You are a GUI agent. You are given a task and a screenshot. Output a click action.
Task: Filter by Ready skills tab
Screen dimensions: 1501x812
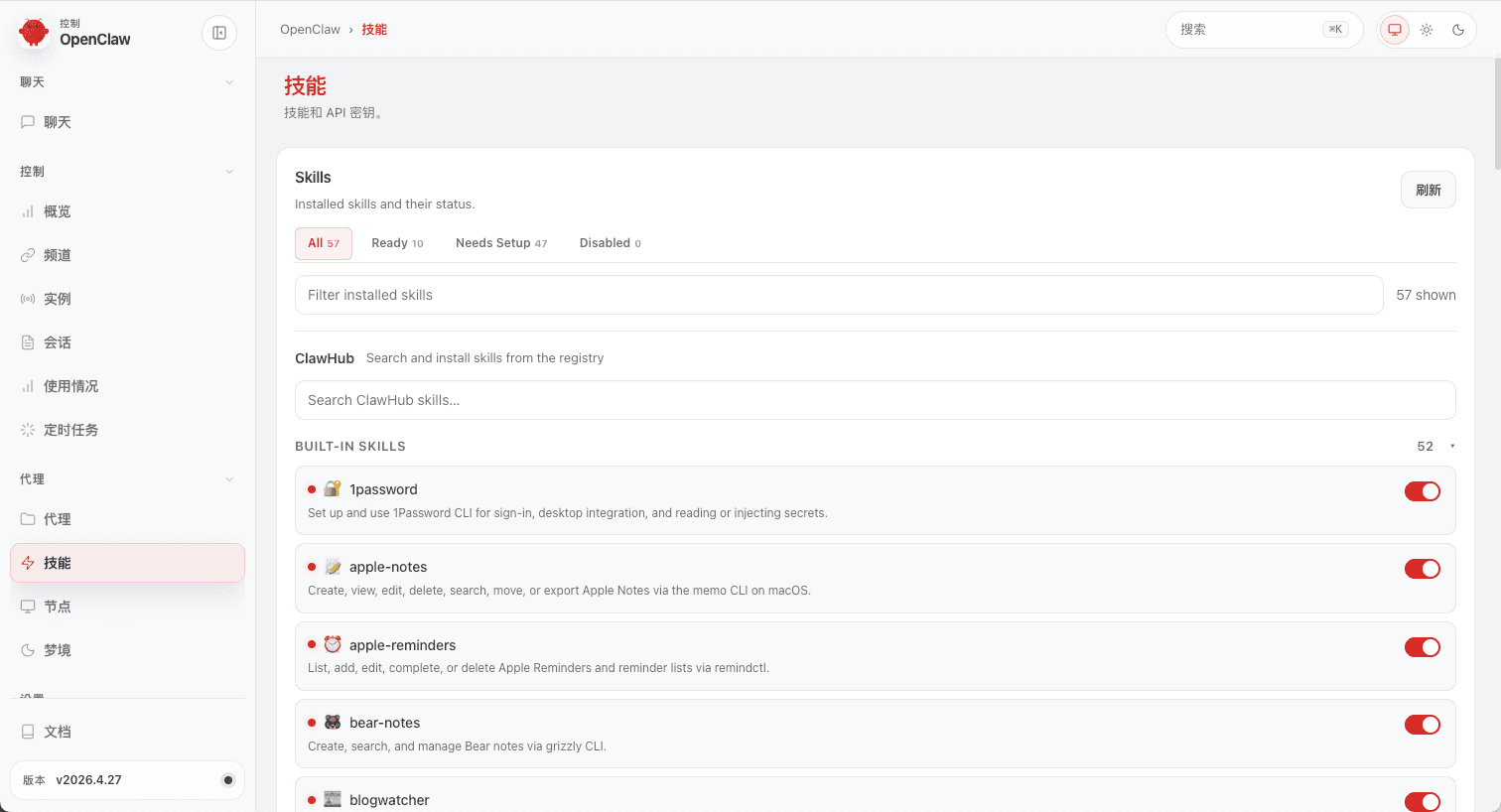coord(397,243)
